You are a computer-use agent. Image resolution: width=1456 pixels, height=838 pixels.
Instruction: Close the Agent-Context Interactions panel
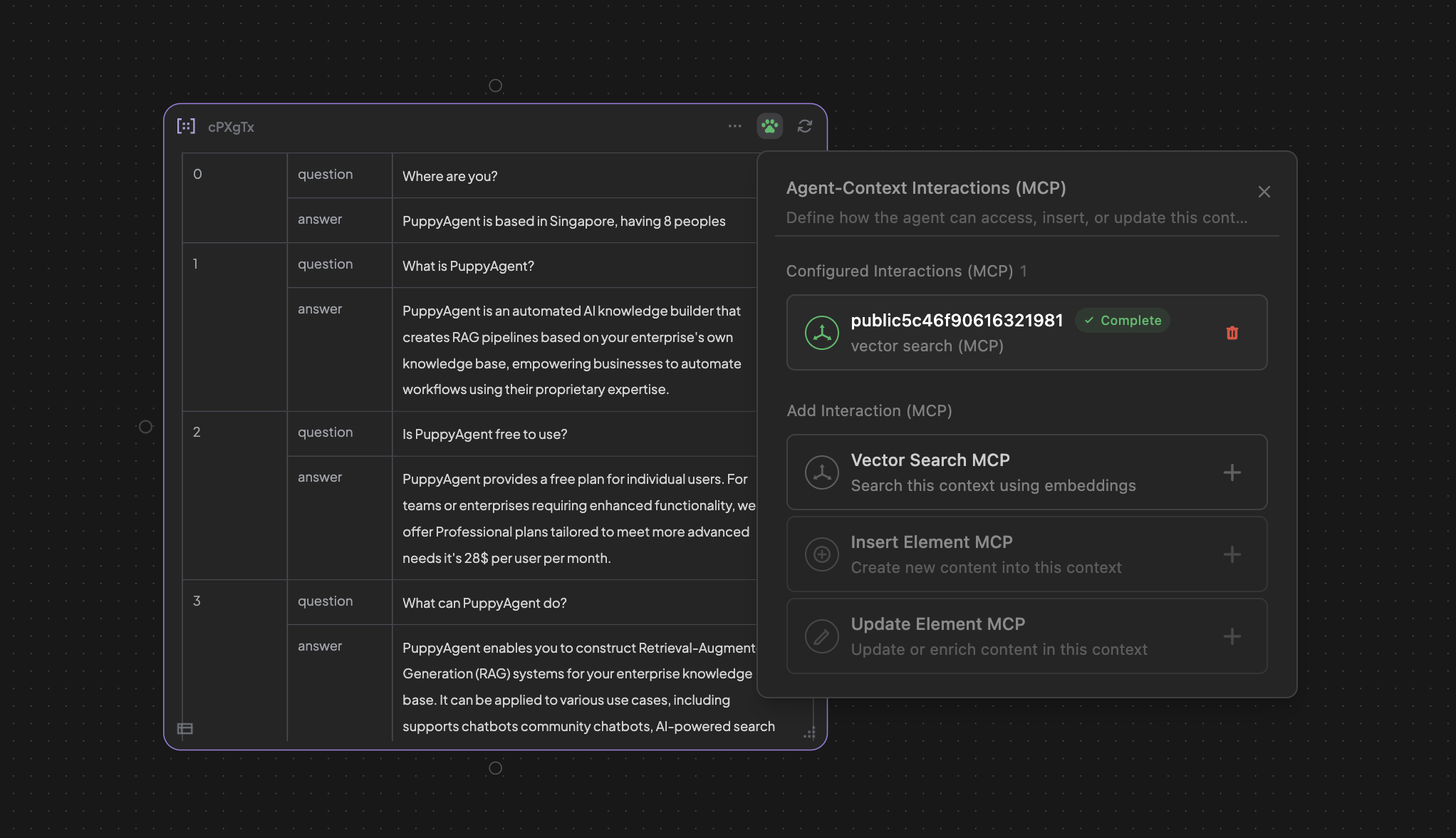coord(1264,192)
